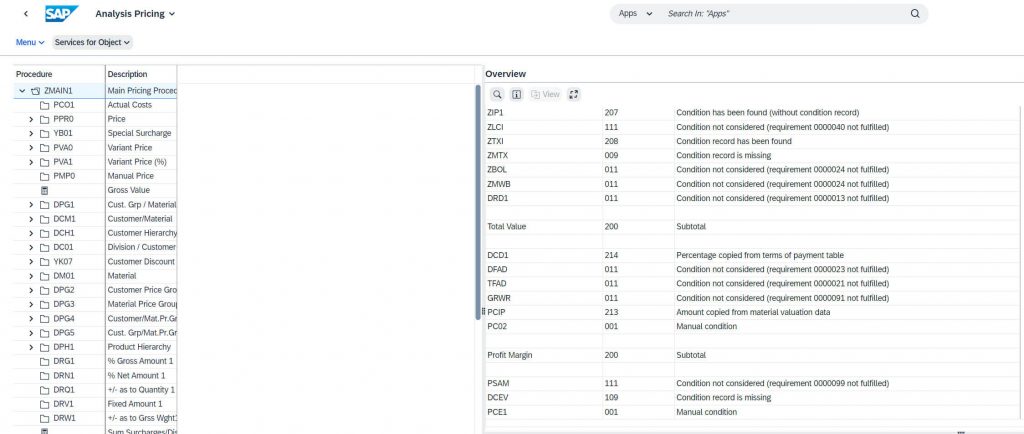Image resolution: width=1024 pixels, height=434 pixels.
Task: Select the PSAM condition row
Action: coord(754,384)
